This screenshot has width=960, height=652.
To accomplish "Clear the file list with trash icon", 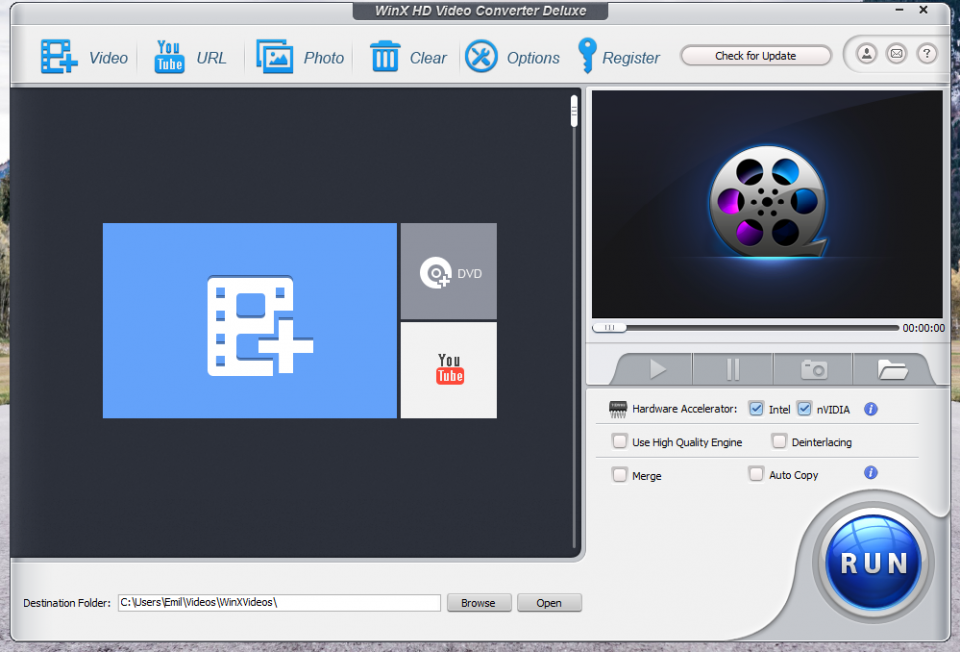I will click(x=385, y=57).
